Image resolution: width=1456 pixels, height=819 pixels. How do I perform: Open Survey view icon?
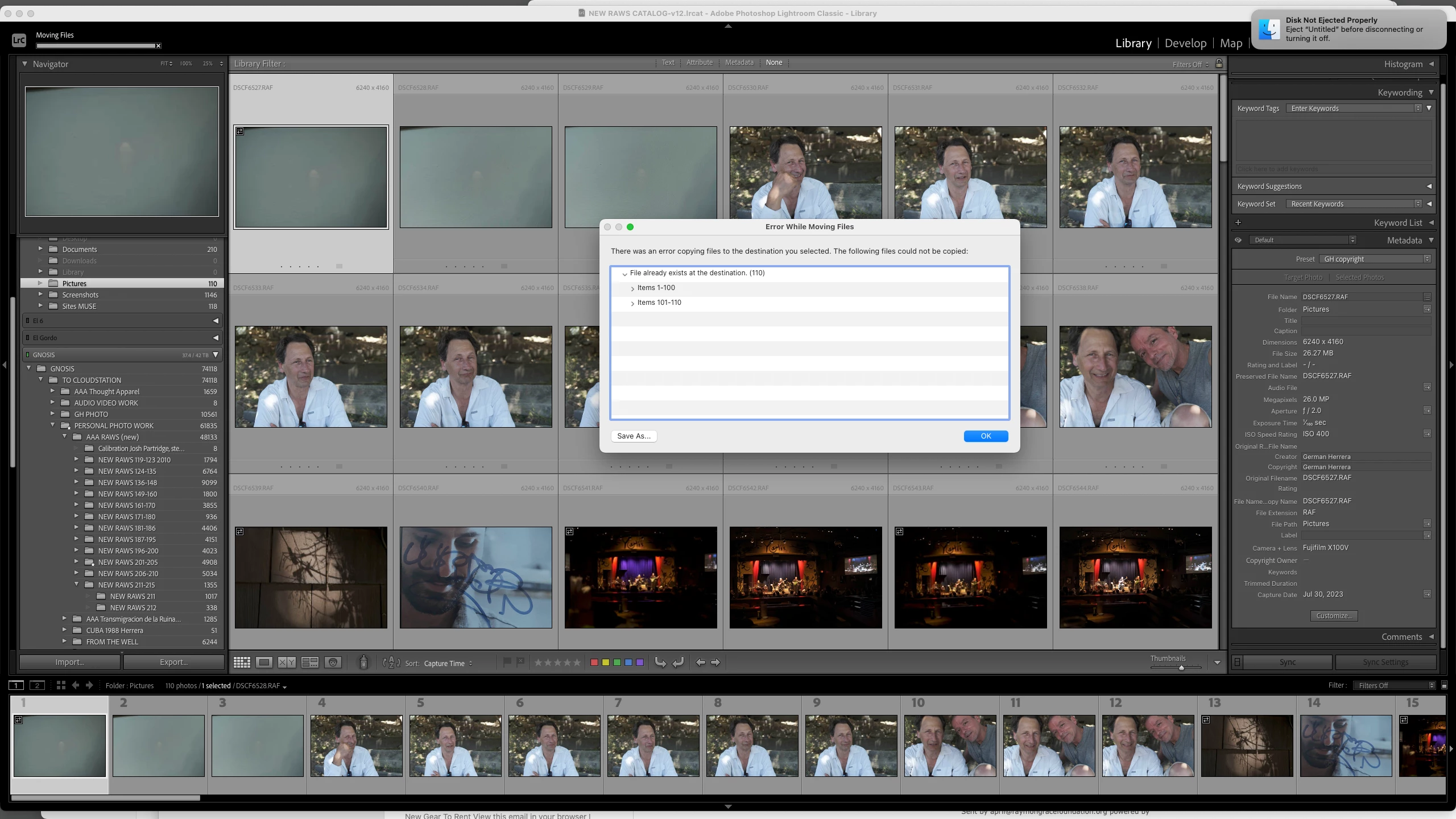[x=310, y=662]
